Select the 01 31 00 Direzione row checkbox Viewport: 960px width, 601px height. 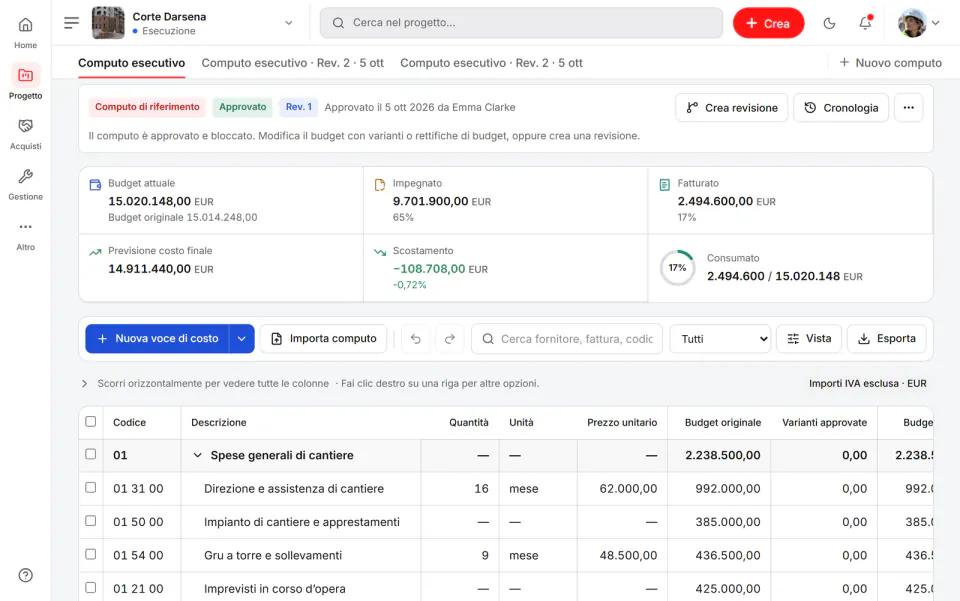pyautogui.click(x=91, y=487)
